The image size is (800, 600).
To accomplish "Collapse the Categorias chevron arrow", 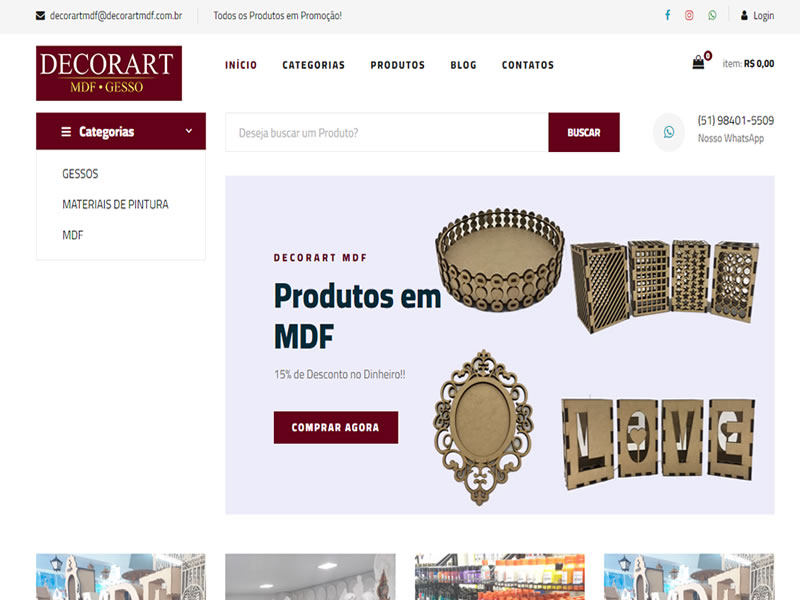I will coord(189,131).
